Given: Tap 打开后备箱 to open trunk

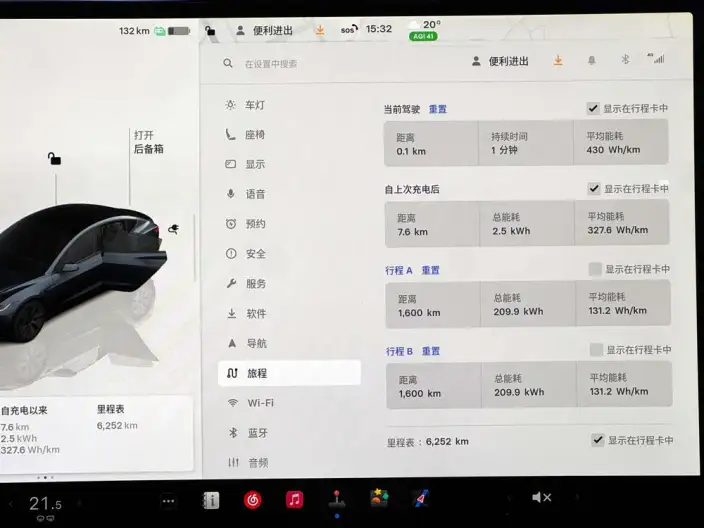Looking at the screenshot, I should click(x=149, y=142).
